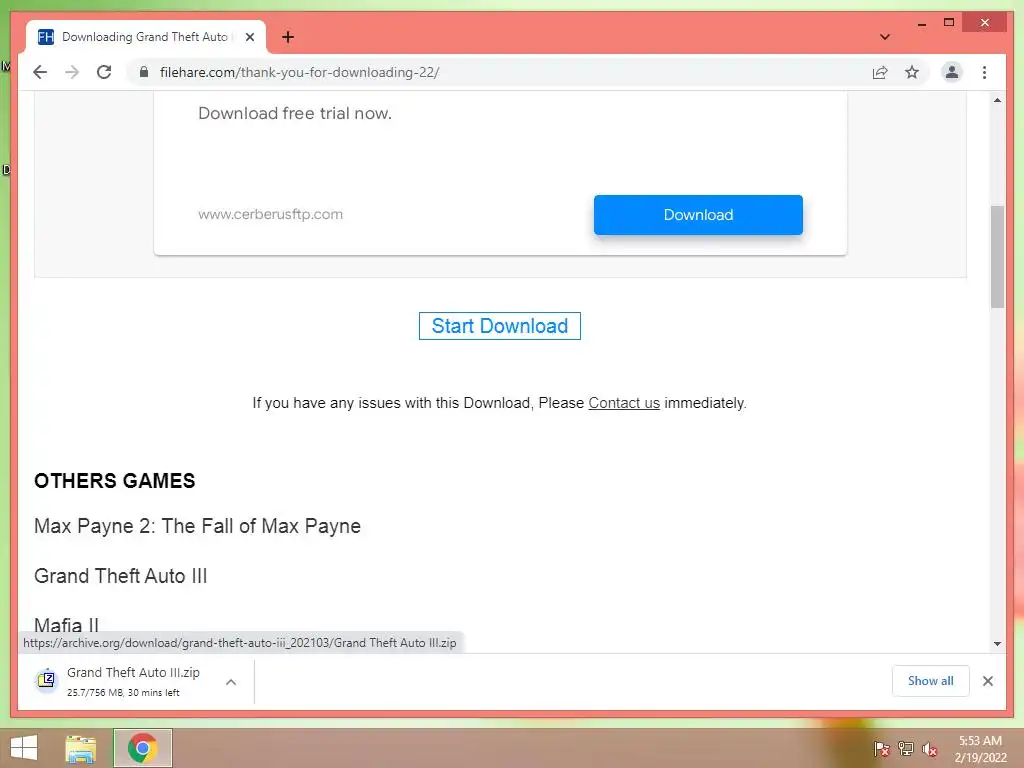
Task: Reload the current page
Action: click(x=104, y=72)
